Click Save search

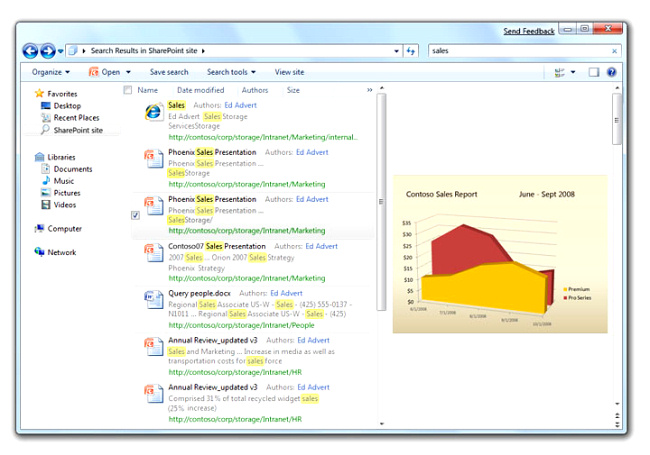169,72
